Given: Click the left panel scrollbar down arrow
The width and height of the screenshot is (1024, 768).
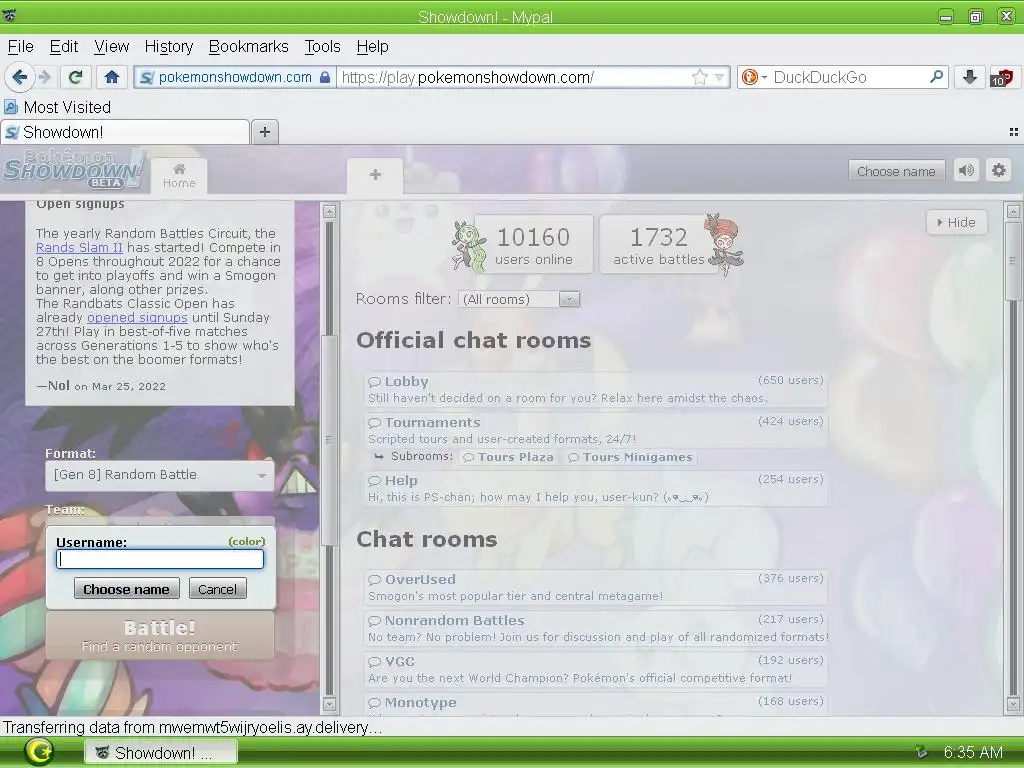Looking at the screenshot, I should tap(329, 705).
